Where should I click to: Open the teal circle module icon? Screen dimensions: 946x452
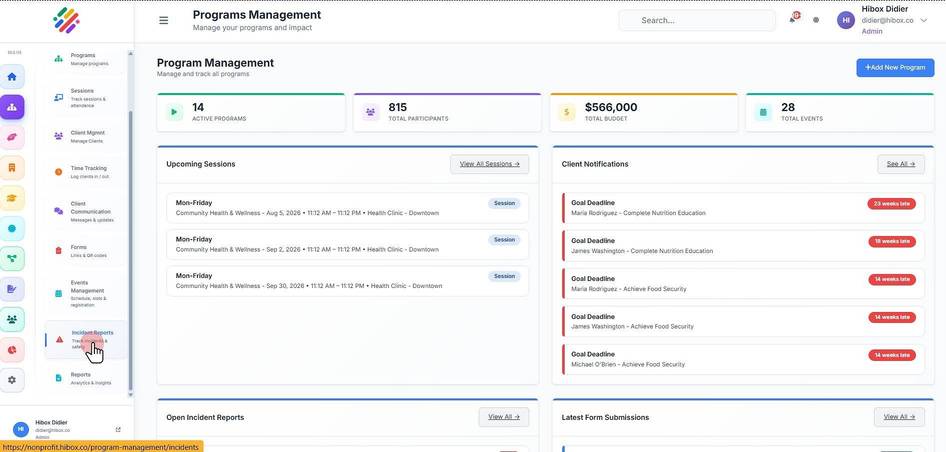pyautogui.click(x=12, y=229)
